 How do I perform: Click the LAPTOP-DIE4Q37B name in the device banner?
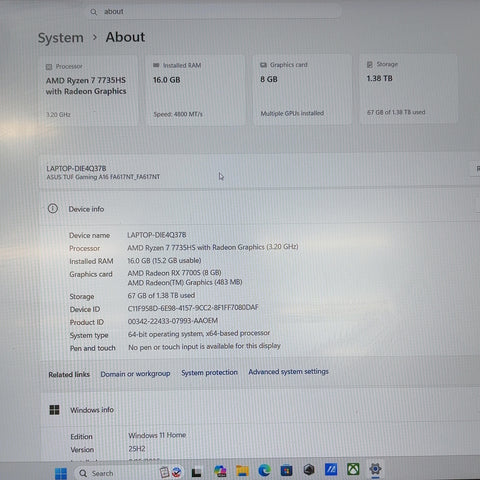coord(76,169)
